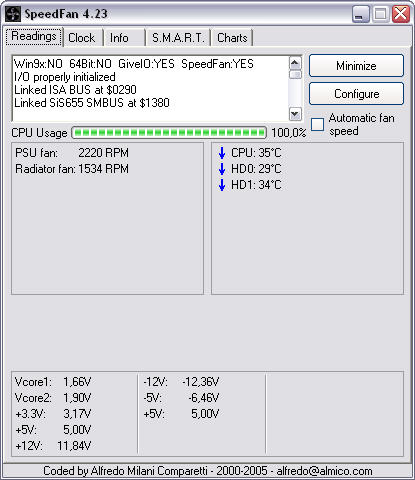
Task: Select the PSU fan 2220 RPM reading
Action: [72, 153]
